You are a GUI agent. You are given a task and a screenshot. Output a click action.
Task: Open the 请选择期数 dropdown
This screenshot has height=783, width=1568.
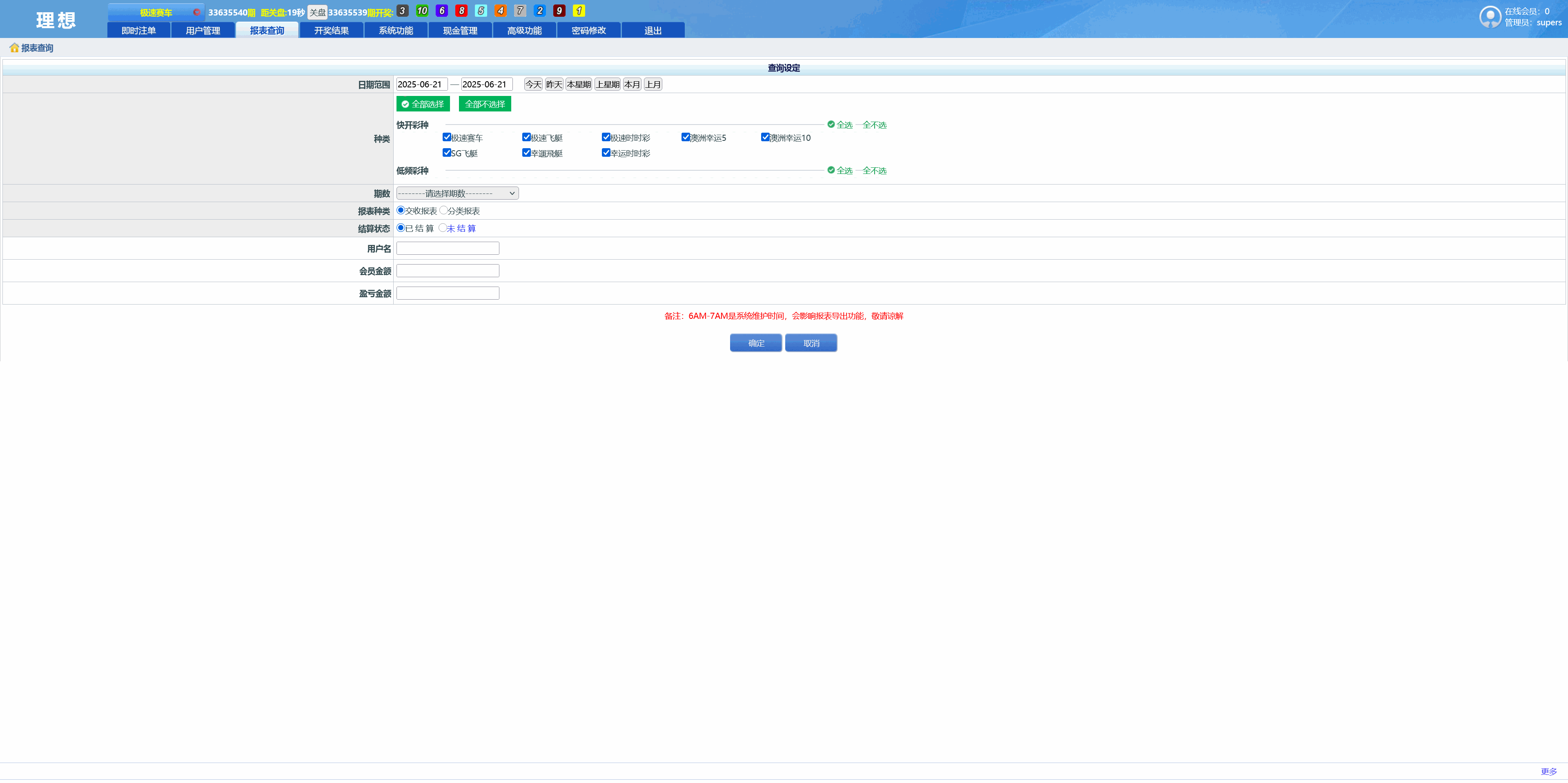[x=457, y=194]
